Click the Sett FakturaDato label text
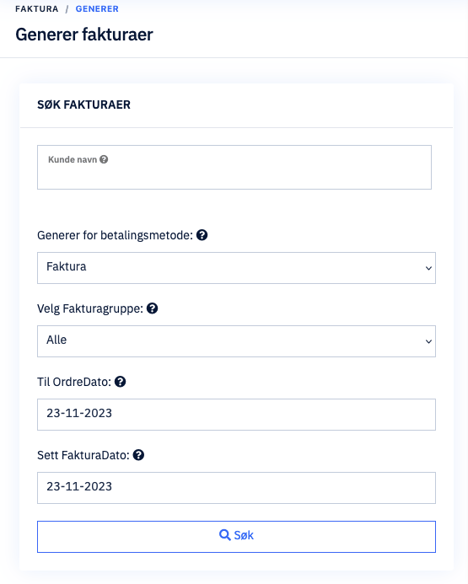The image size is (468, 584). click(83, 456)
